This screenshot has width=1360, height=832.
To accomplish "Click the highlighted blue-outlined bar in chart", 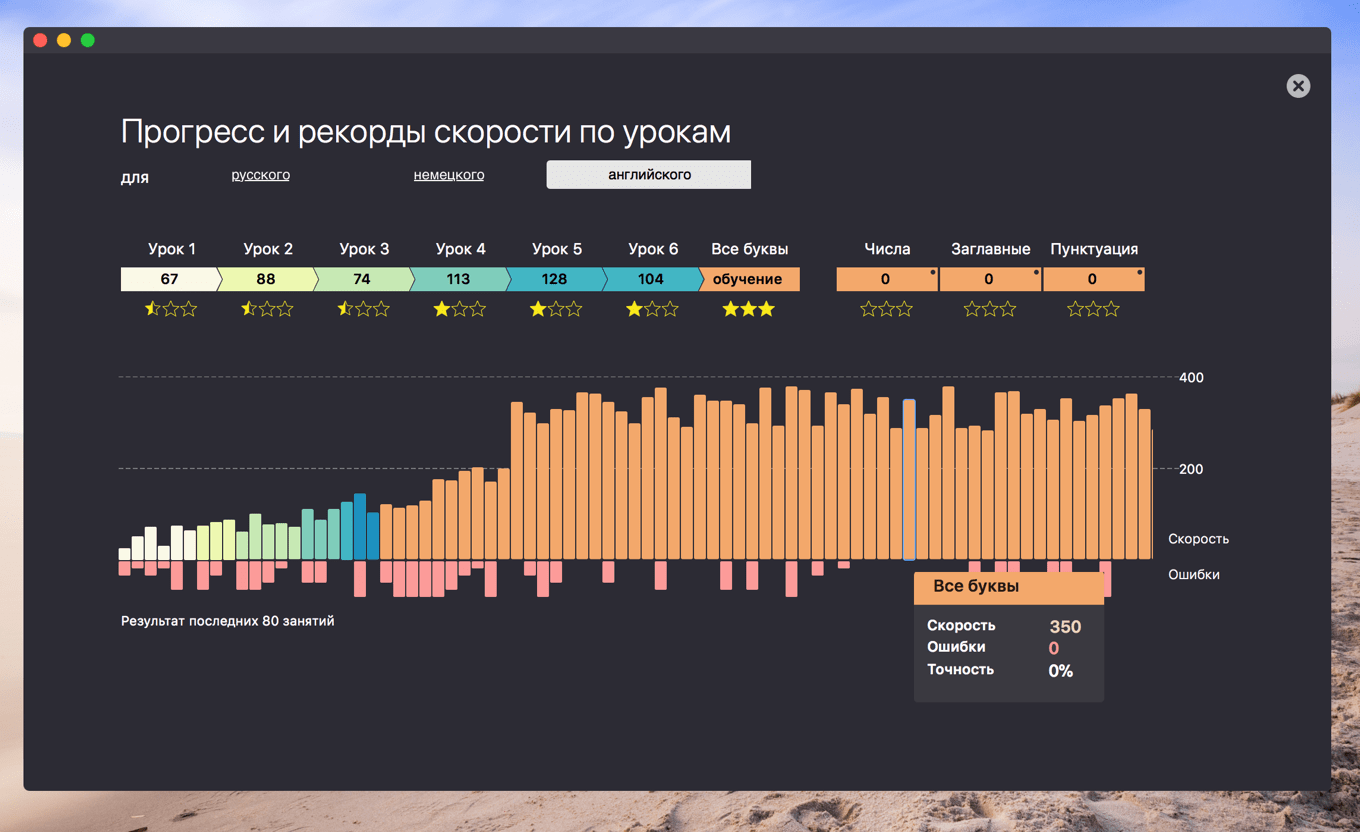I will click(909, 480).
